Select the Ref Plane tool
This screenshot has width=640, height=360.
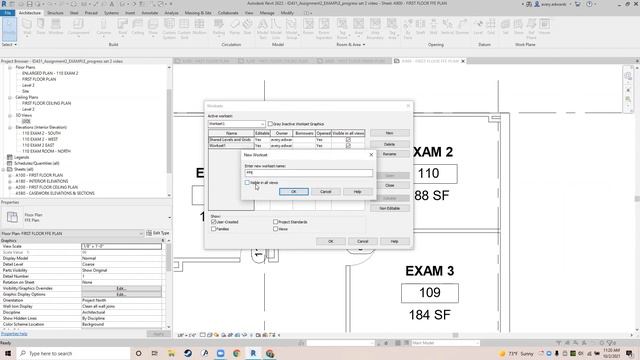[x=531, y=28]
